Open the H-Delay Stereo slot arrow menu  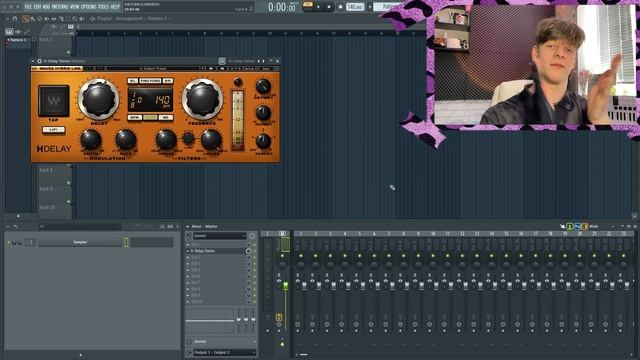[188, 251]
